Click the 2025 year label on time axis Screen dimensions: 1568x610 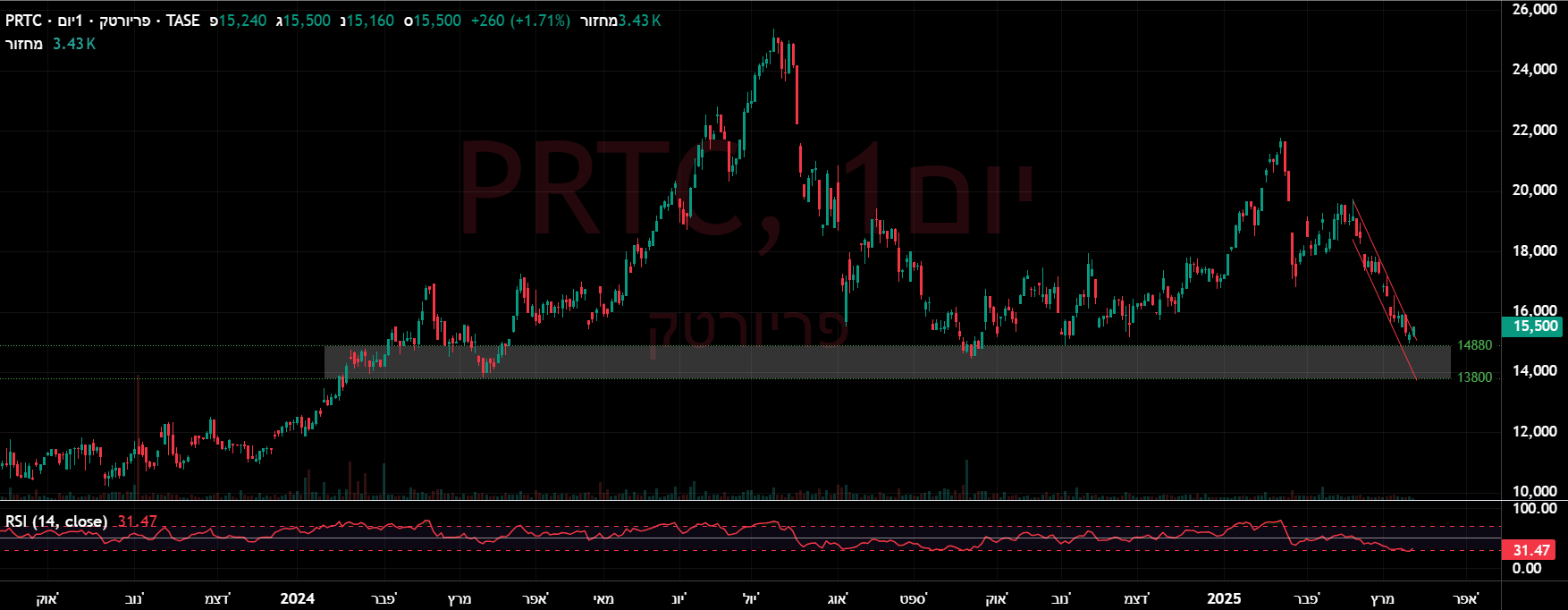click(1224, 598)
